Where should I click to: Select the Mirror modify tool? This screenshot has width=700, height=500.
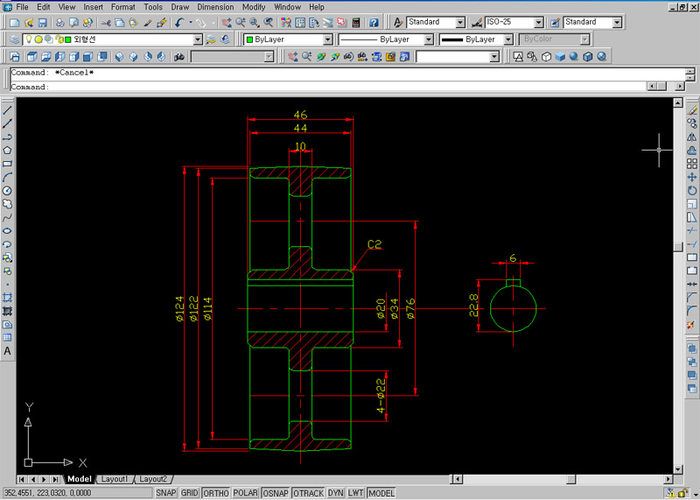click(x=692, y=137)
